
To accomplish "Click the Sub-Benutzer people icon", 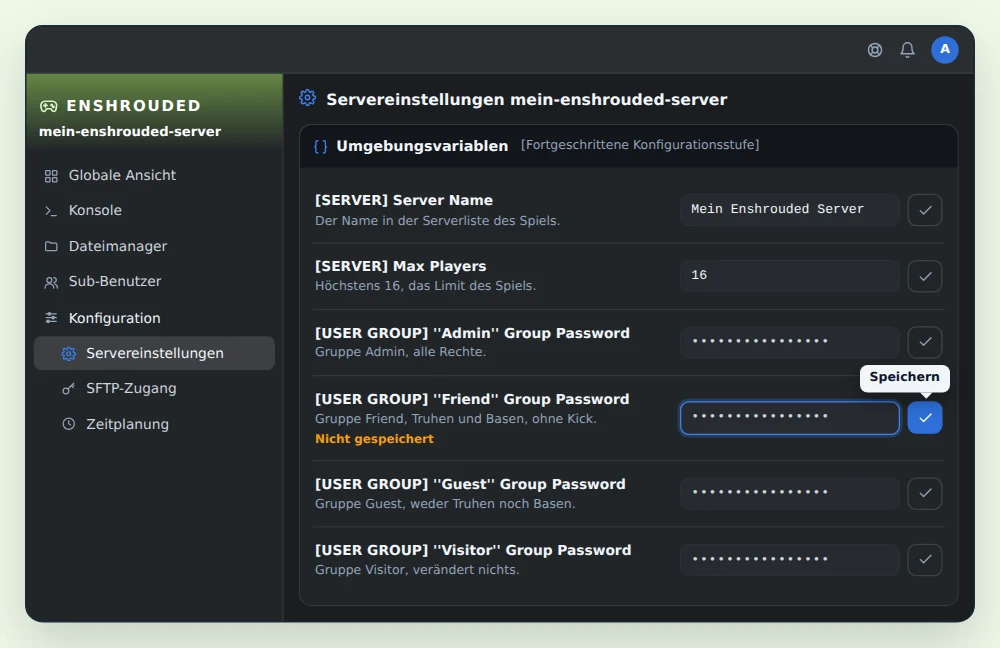I will pos(51,282).
